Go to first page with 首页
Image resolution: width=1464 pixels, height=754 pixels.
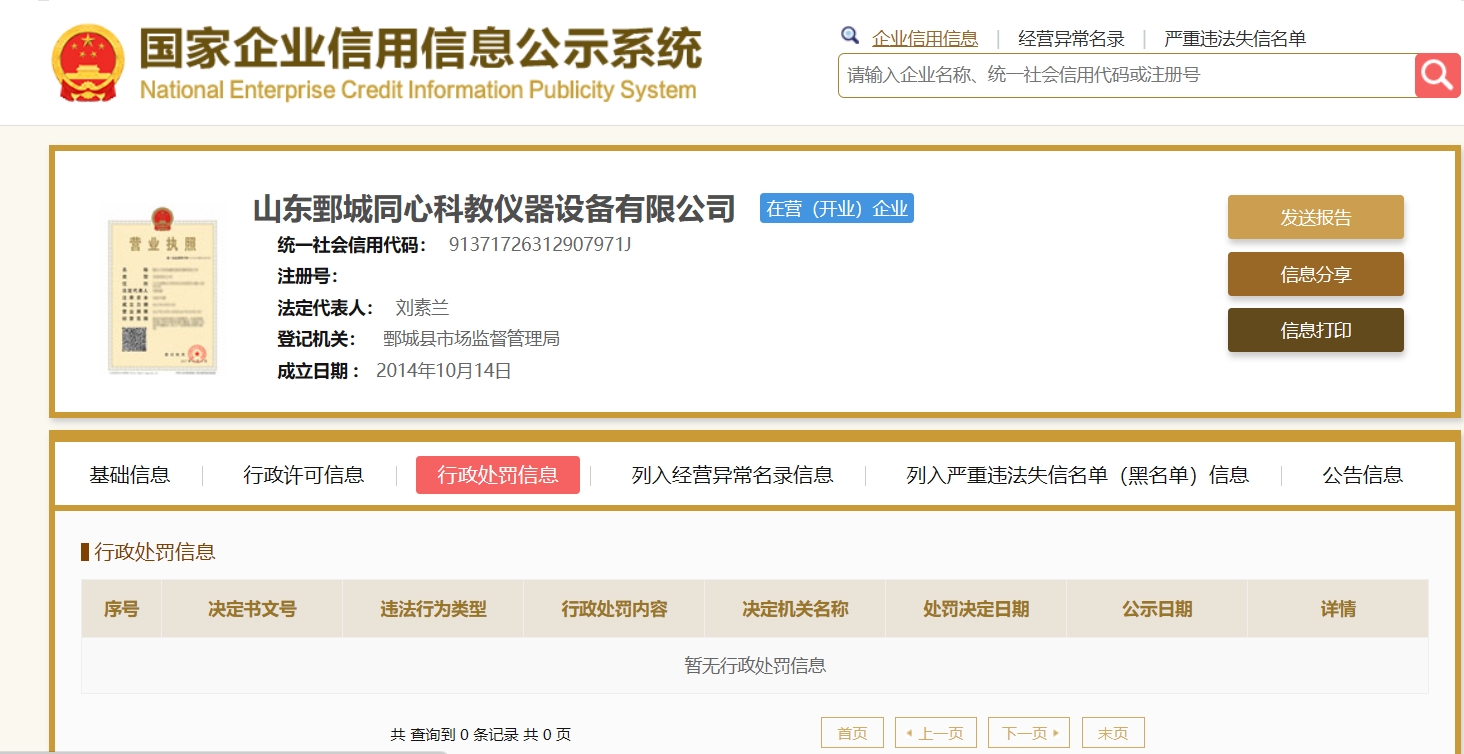point(853,733)
